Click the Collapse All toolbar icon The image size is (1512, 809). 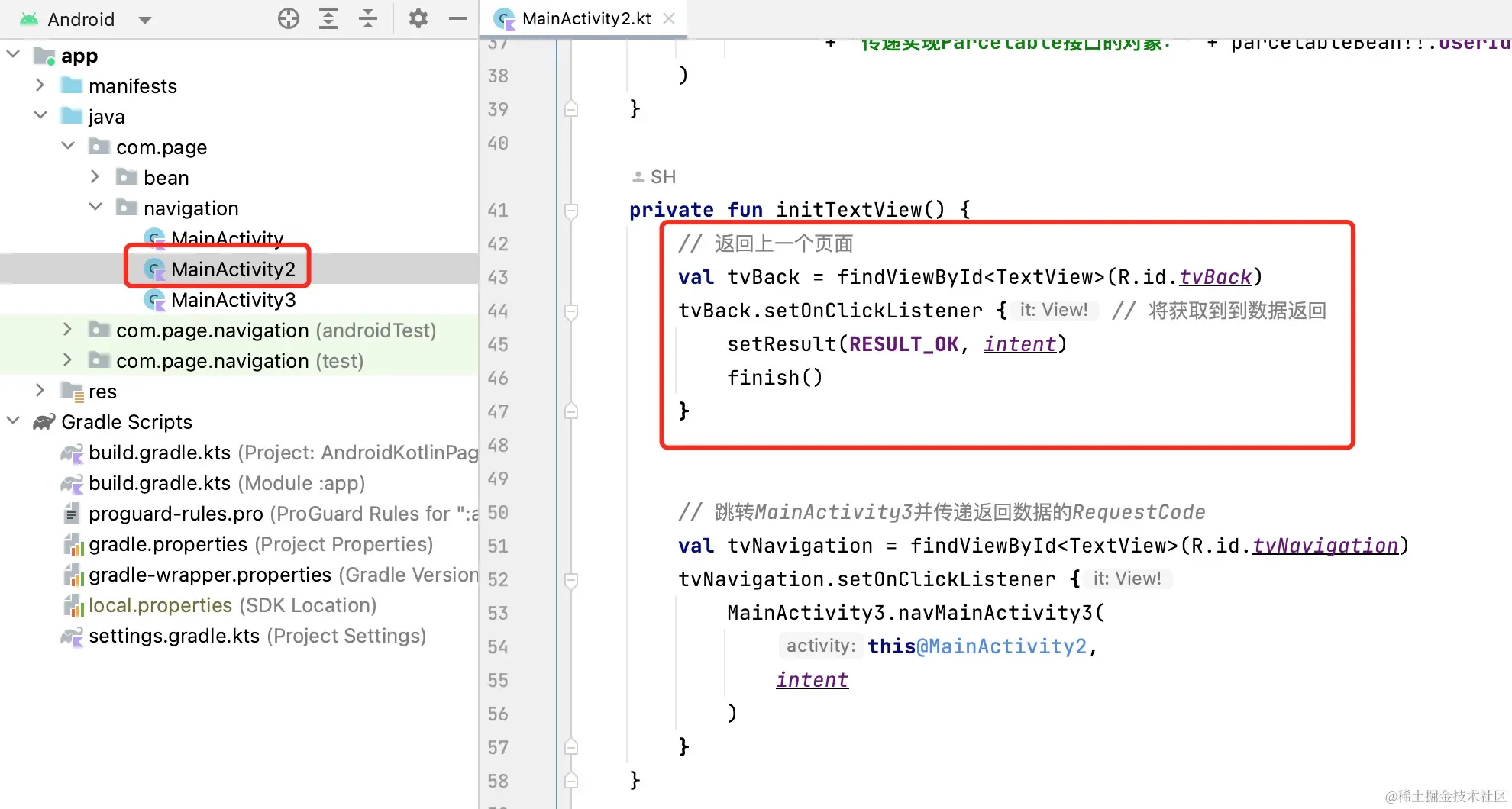[x=368, y=18]
